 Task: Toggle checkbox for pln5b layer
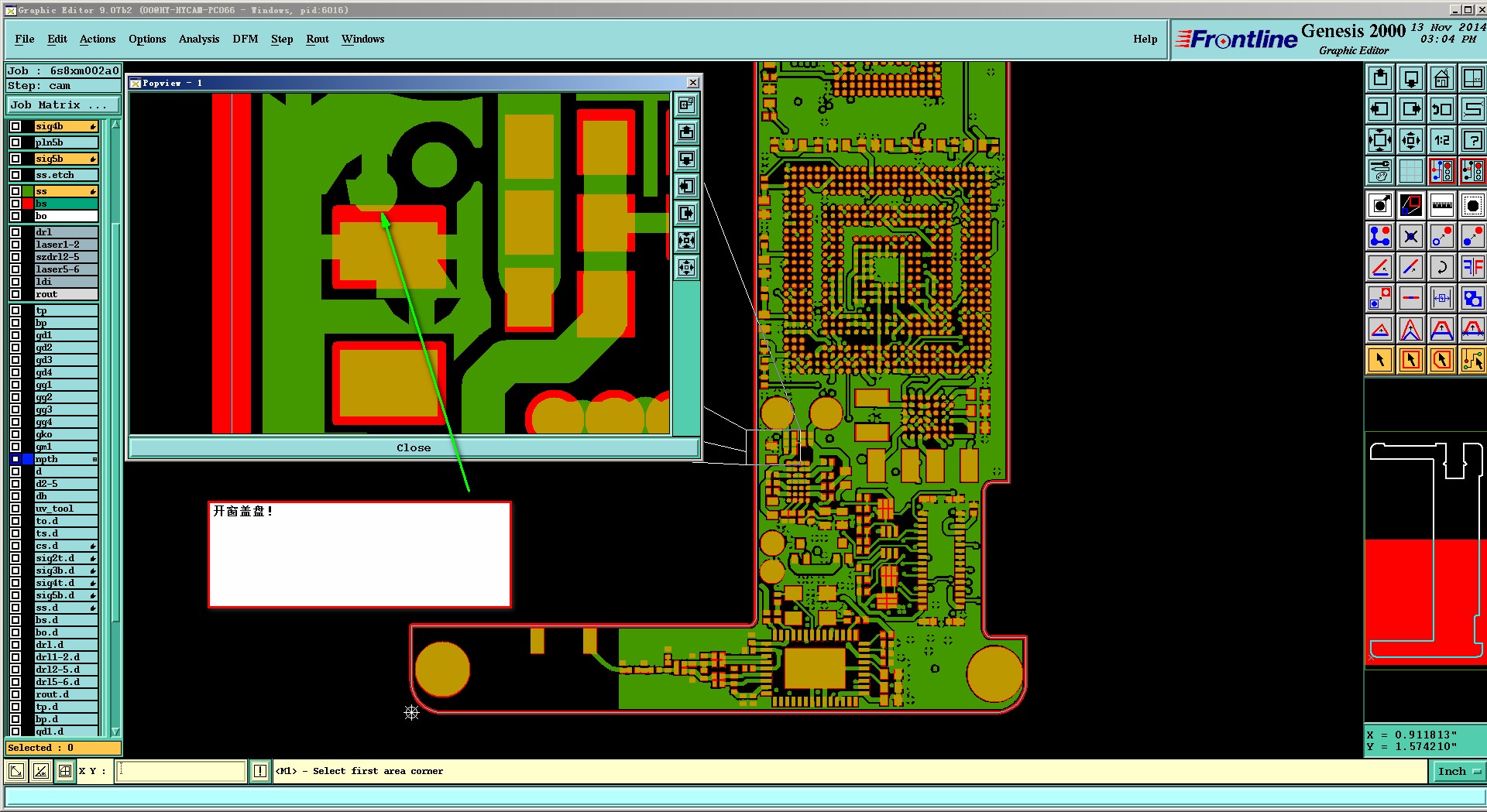click(15, 142)
